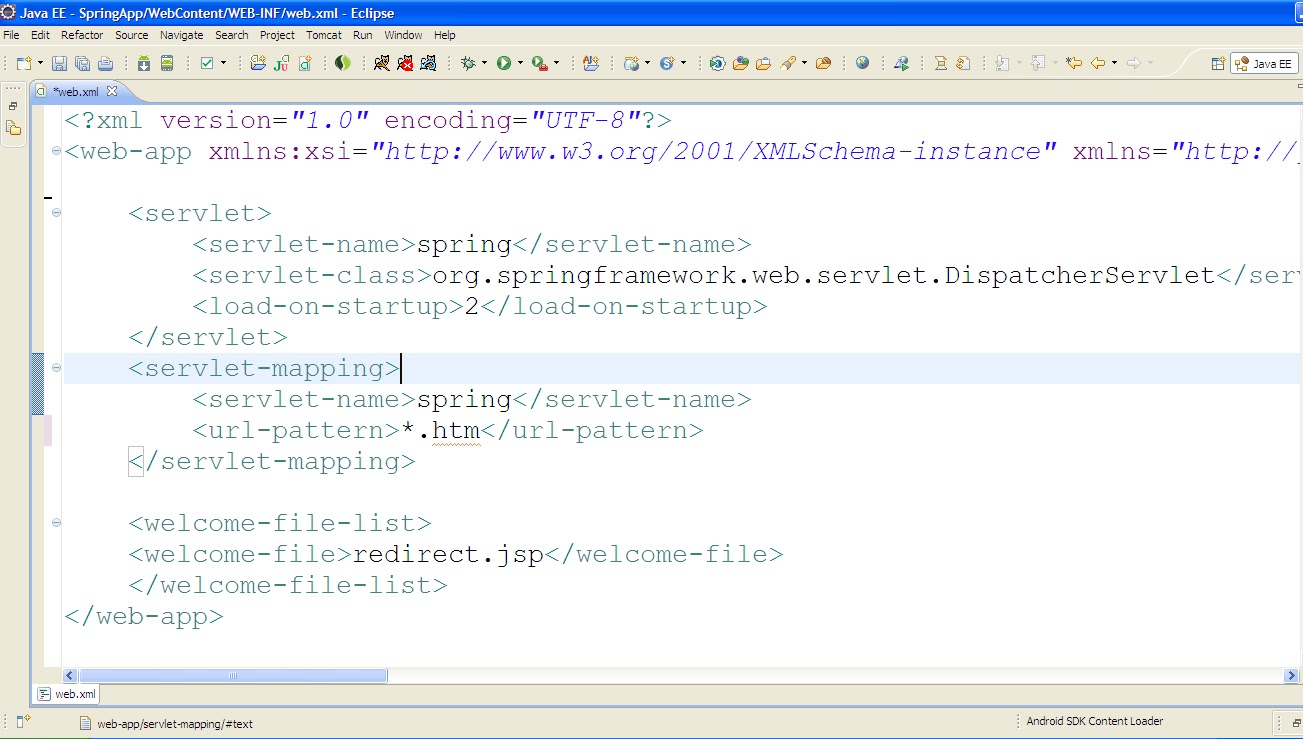This screenshot has height=739, width=1304.
Task: Print the current file
Action: point(106,62)
